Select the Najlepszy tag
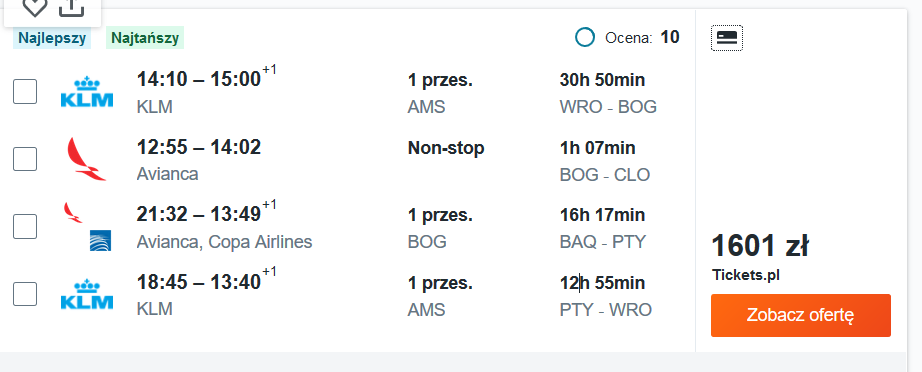Image resolution: width=922 pixels, height=372 pixels. point(52,38)
